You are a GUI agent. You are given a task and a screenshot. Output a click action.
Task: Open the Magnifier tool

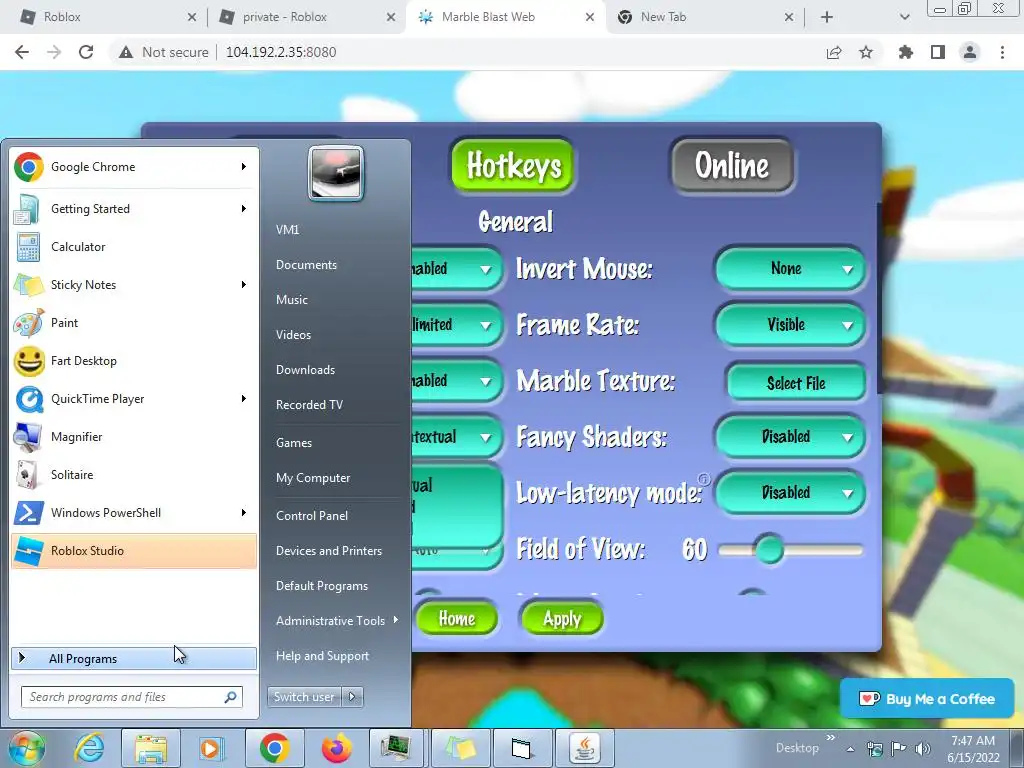click(134, 437)
